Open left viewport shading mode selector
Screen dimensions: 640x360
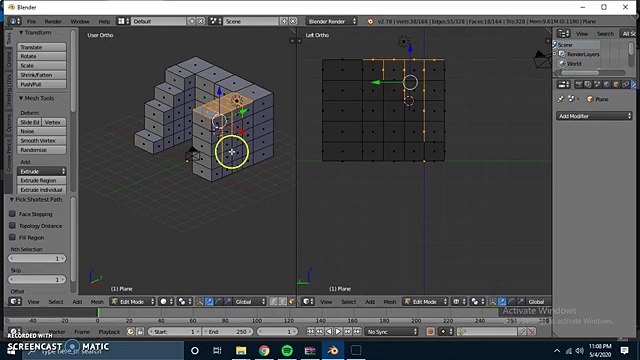[166, 302]
